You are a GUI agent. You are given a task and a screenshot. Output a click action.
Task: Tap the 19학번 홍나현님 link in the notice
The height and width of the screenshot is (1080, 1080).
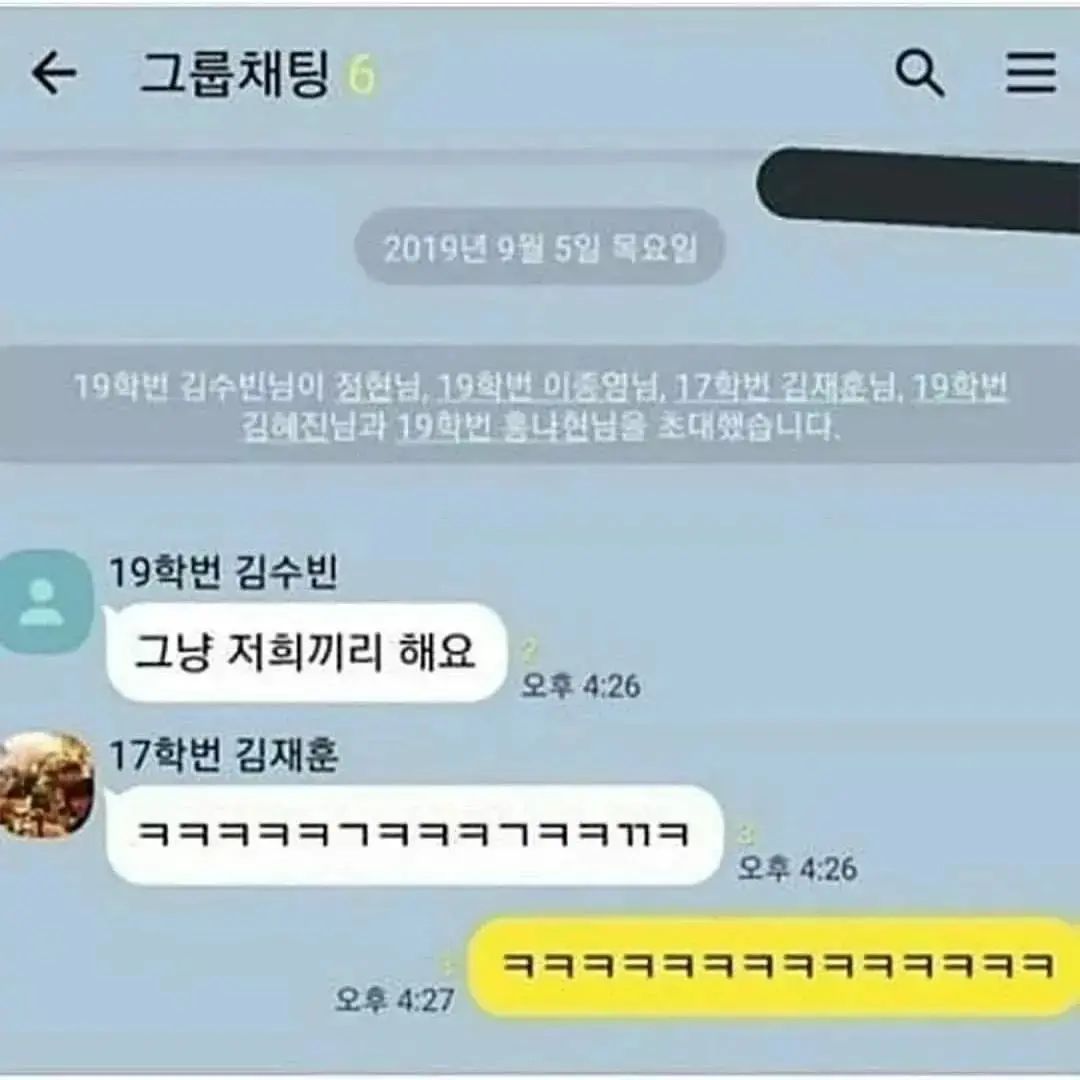pos(521,427)
